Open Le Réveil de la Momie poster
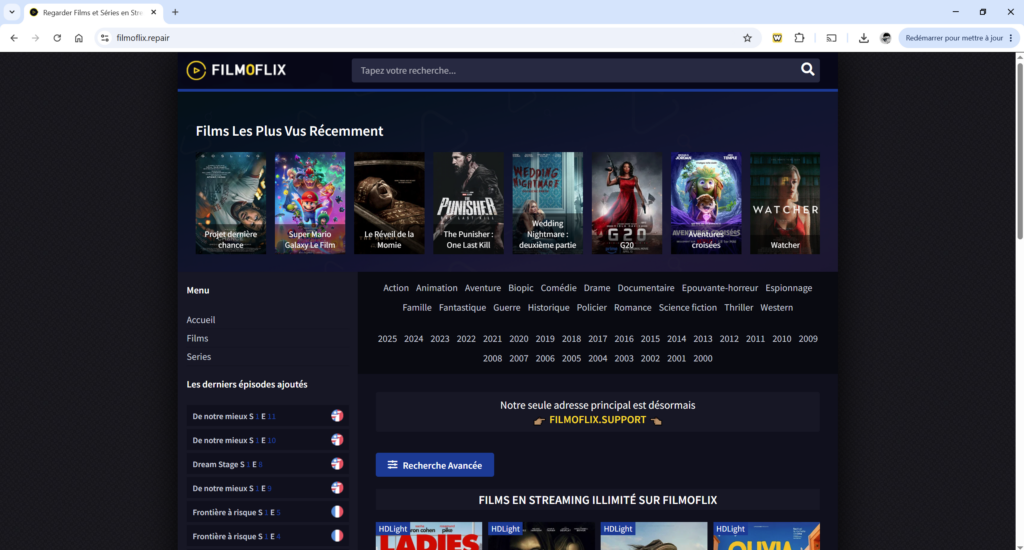Image resolution: width=1024 pixels, height=550 pixels. coord(389,203)
